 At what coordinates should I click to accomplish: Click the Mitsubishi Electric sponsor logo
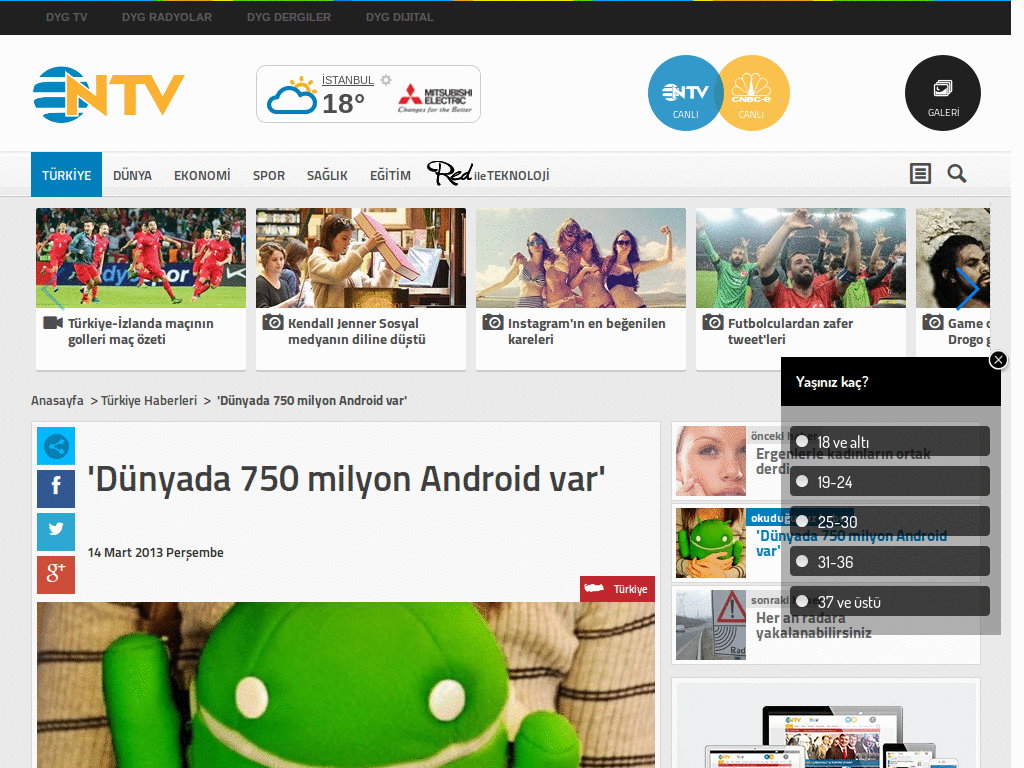[x=435, y=98]
